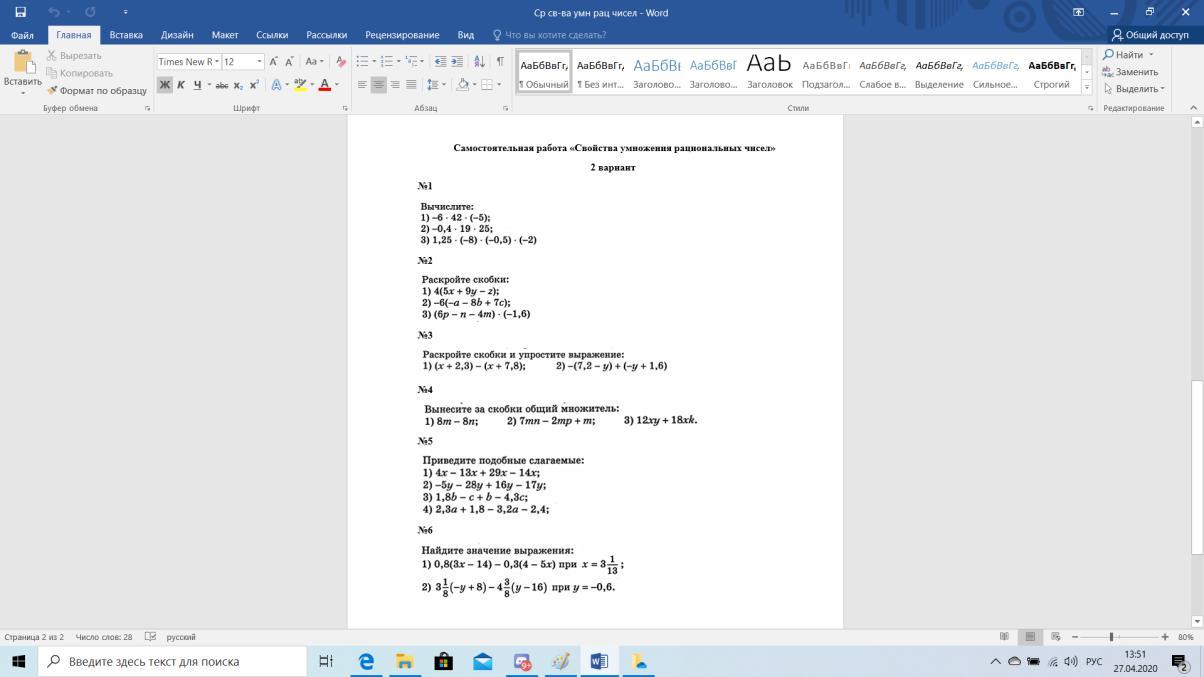
Task: Switch to the Макет tab
Action: [225, 35]
